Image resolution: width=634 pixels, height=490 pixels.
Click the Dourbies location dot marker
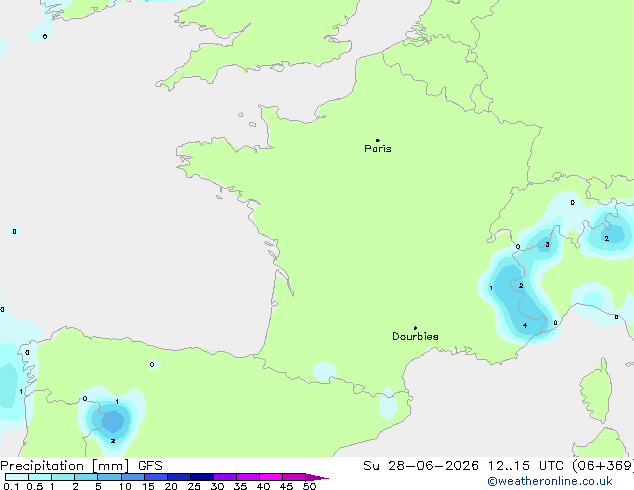click(x=415, y=328)
